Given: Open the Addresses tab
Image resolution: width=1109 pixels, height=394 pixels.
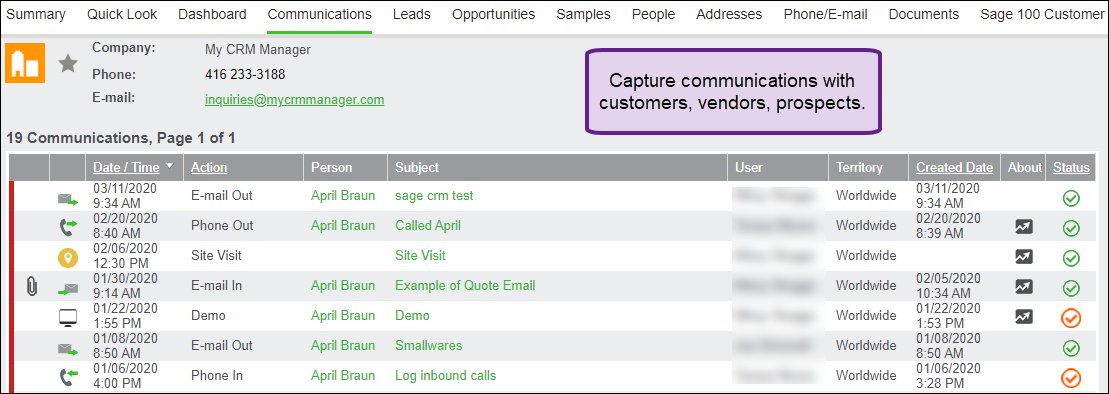Looking at the screenshot, I should click(729, 14).
